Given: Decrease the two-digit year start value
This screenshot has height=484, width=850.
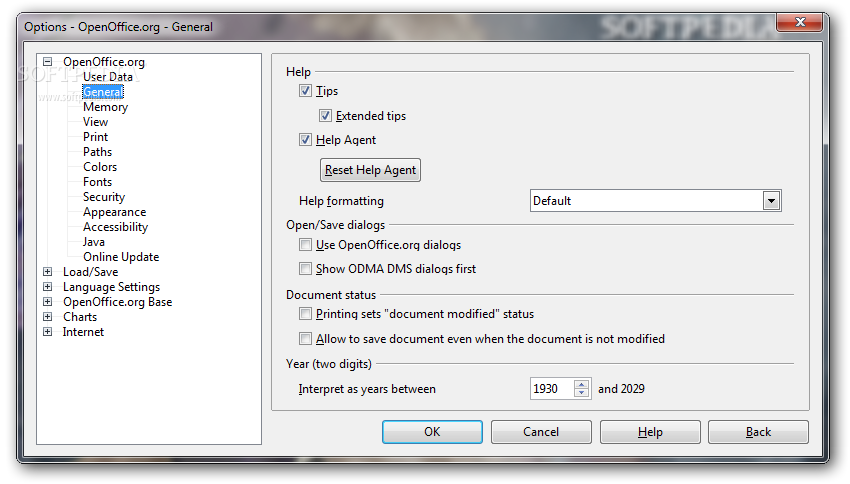Looking at the screenshot, I should (x=582, y=393).
